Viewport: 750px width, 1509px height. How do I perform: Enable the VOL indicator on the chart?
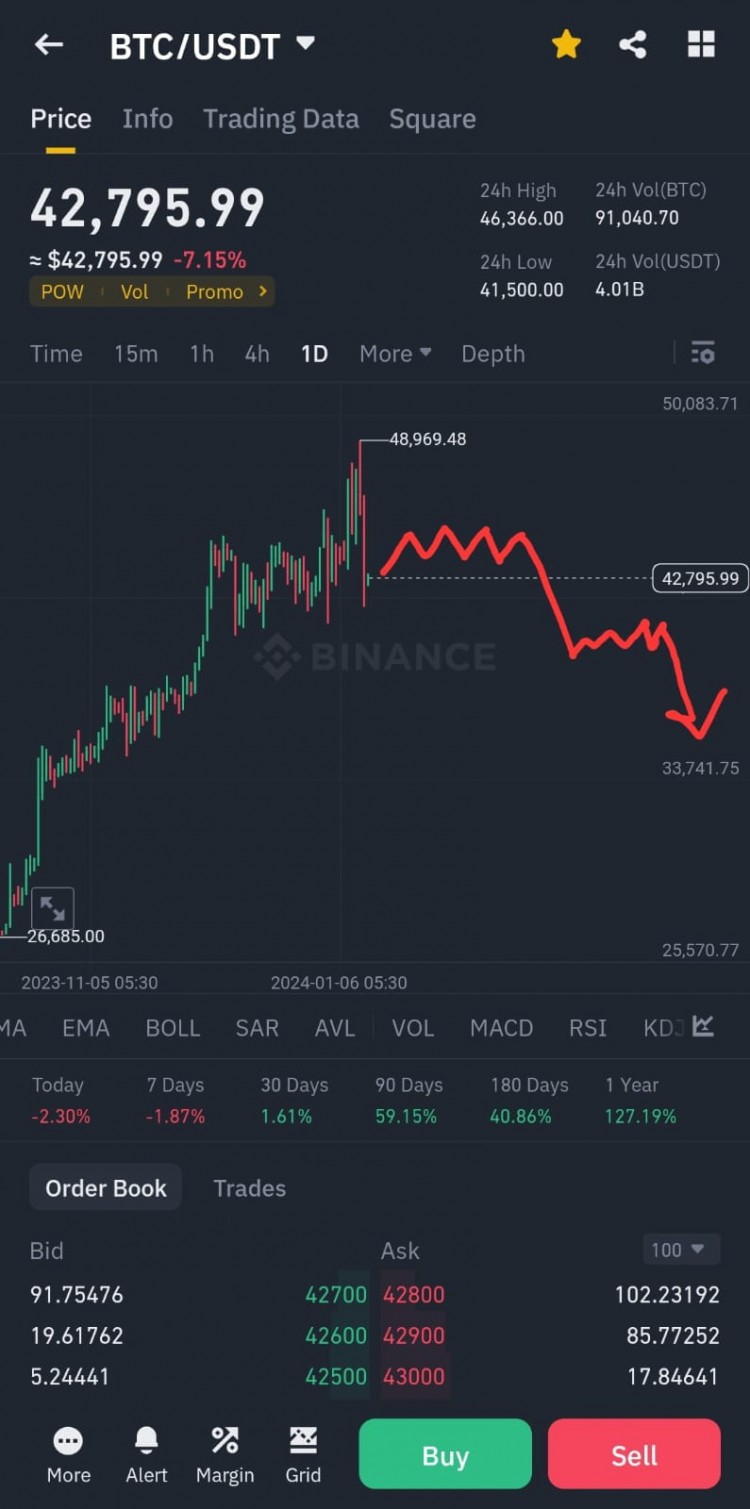click(413, 1028)
